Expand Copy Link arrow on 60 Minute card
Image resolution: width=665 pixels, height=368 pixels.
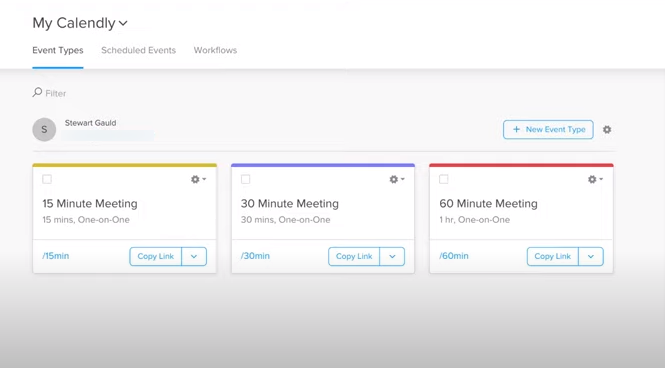coord(591,256)
